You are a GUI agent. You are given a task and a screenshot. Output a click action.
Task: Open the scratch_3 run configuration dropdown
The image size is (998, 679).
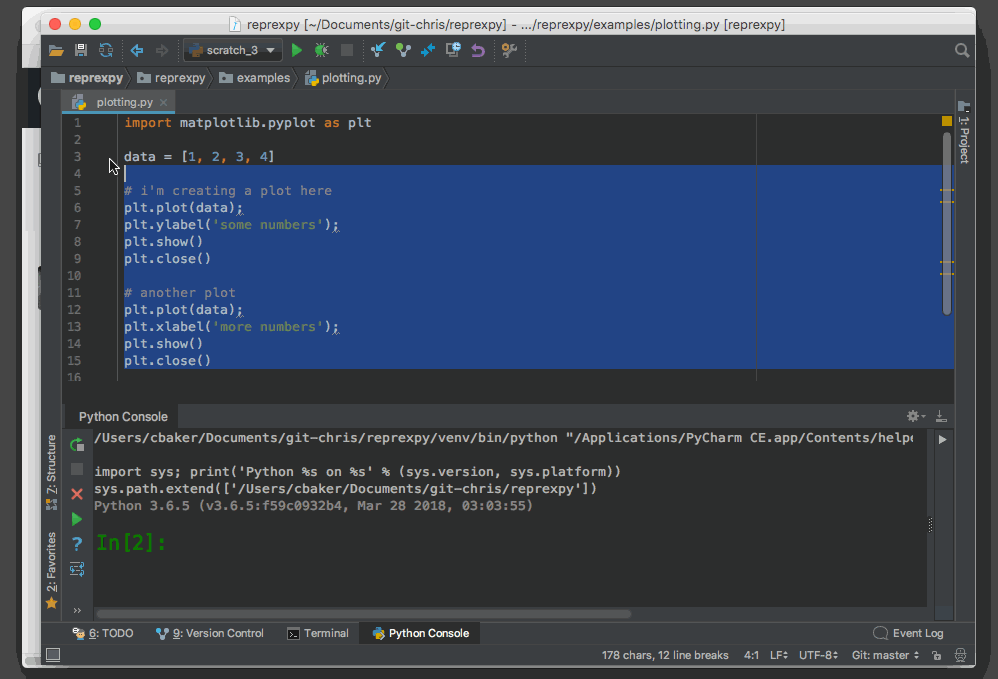click(x=233, y=50)
